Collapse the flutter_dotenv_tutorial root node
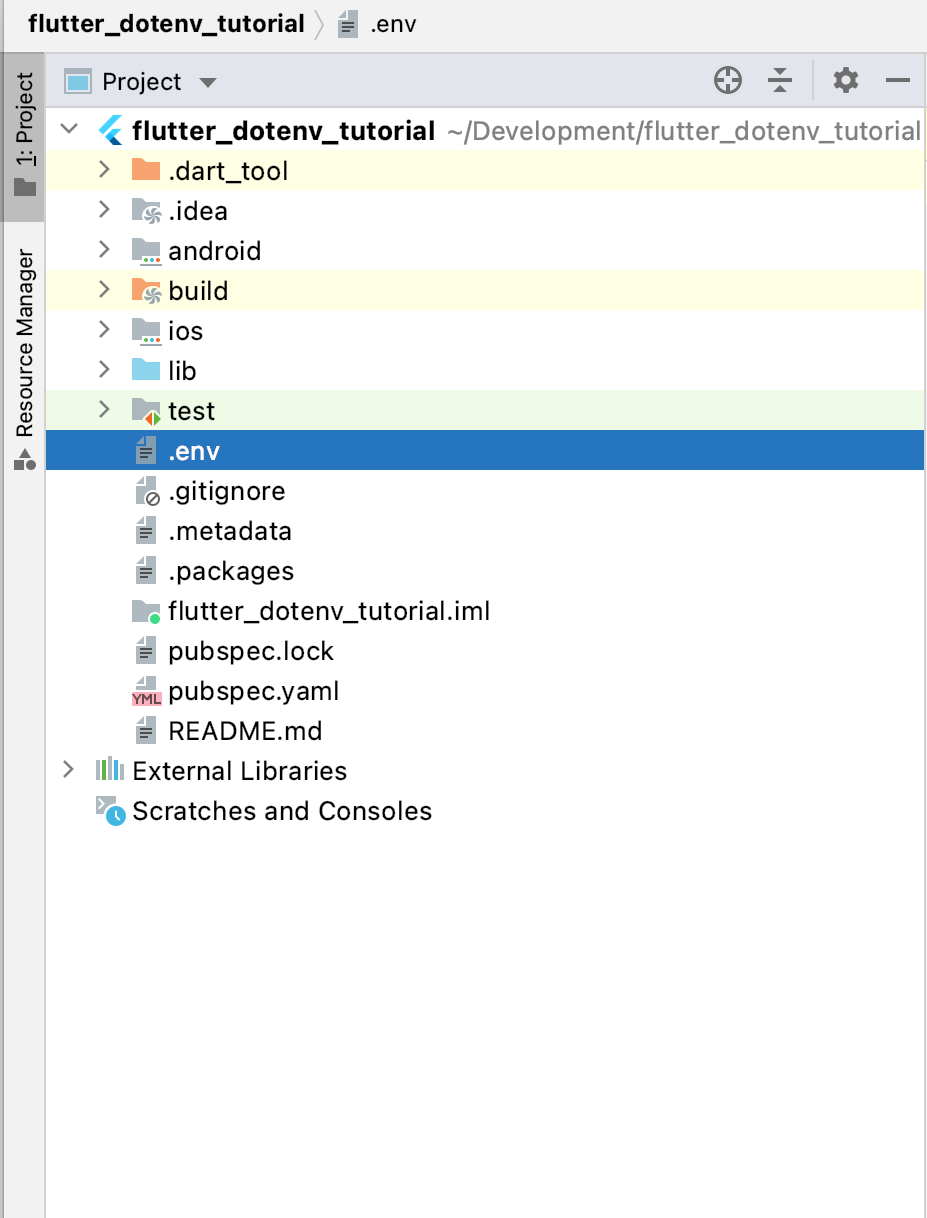 coord(69,130)
